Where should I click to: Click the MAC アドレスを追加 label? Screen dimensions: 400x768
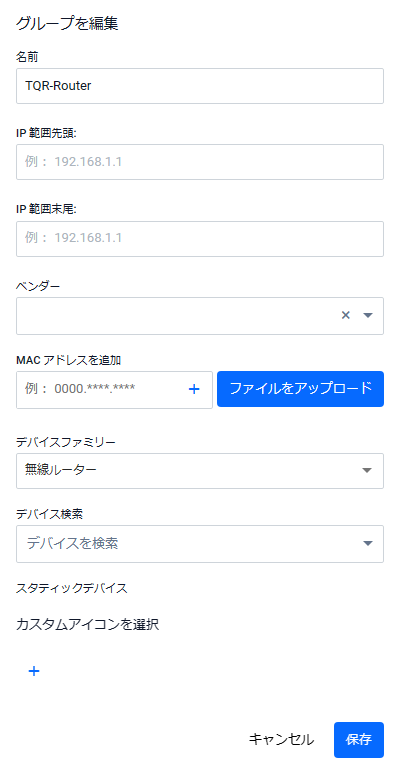pos(69,360)
